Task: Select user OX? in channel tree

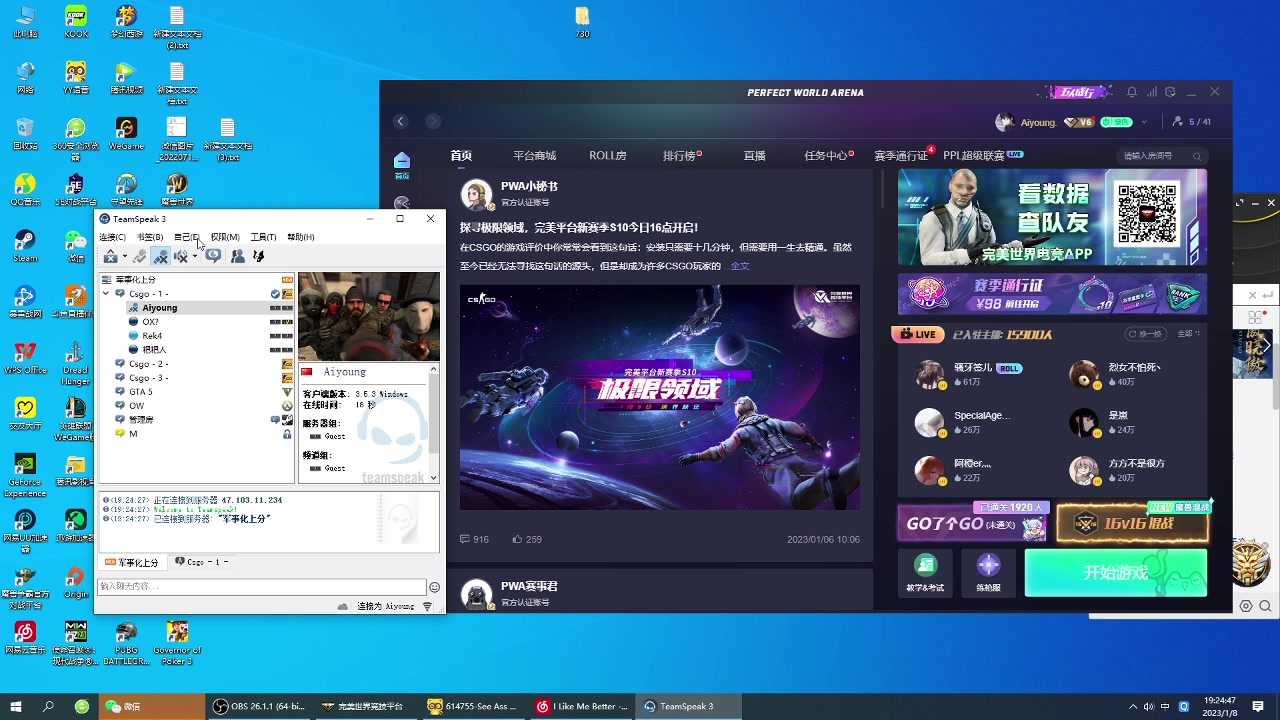Action: (150, 322)
